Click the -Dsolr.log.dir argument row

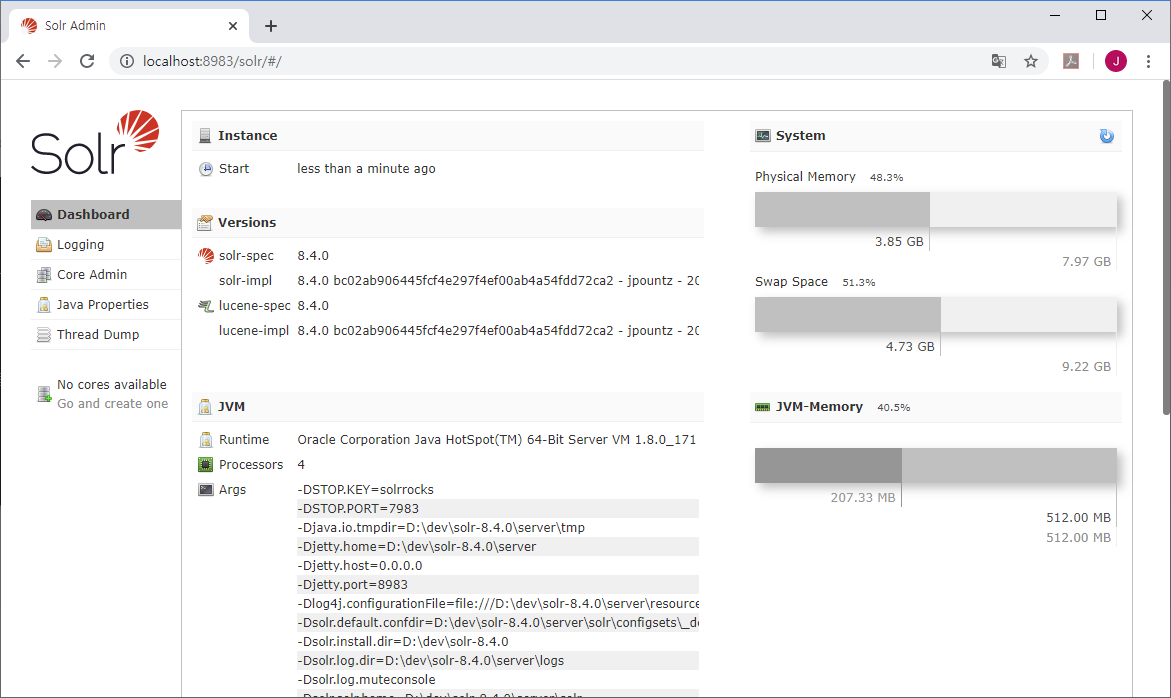click(x=497, y=661)
